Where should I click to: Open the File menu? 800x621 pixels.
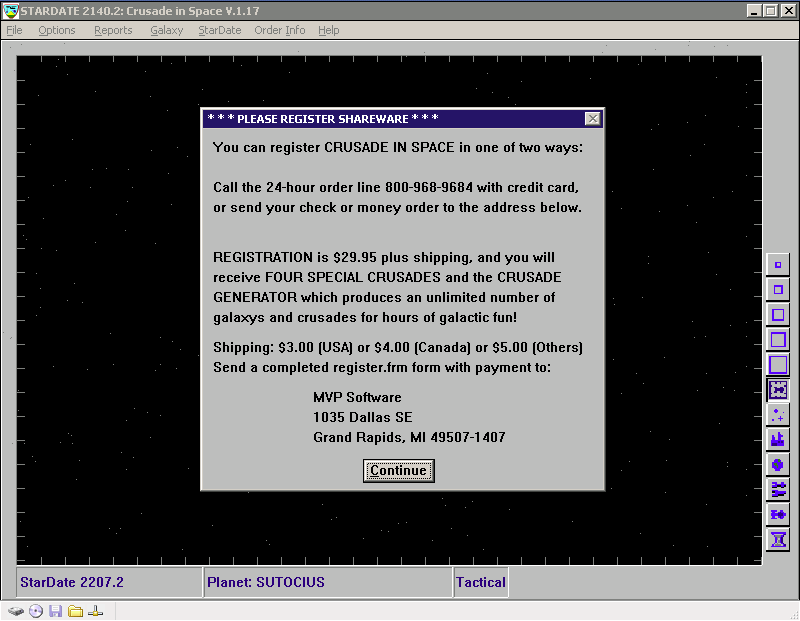tap(14, 30)
